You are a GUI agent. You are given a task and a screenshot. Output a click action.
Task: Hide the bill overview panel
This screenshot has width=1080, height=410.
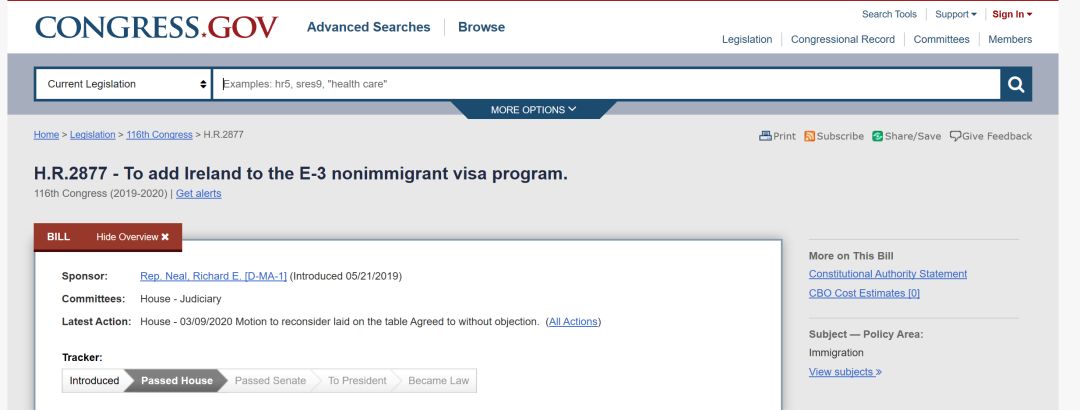133,237
